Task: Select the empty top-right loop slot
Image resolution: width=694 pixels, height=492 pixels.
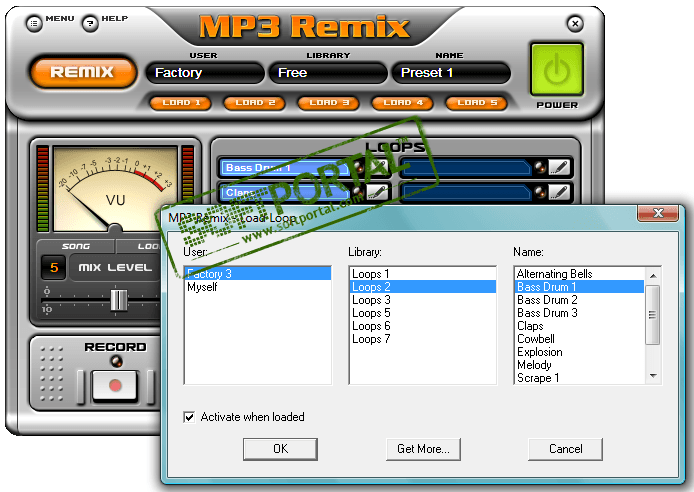Action: coord(467,168)
